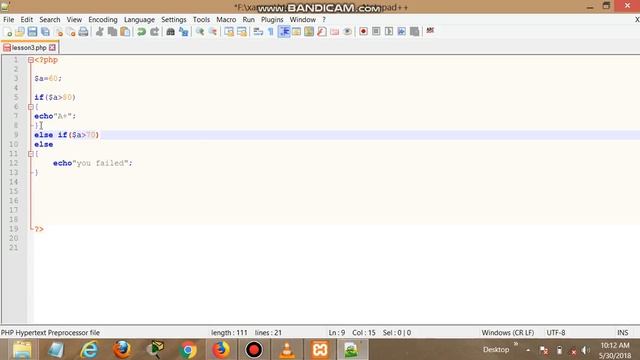Open the Language menu
Viewport: 640px width, 360px height.
(x=139, y=20)
